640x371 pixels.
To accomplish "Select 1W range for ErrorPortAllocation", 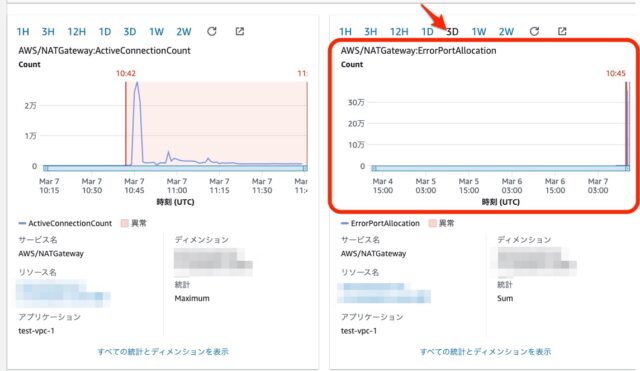I will pyautogui.click(x=479, y=32).
